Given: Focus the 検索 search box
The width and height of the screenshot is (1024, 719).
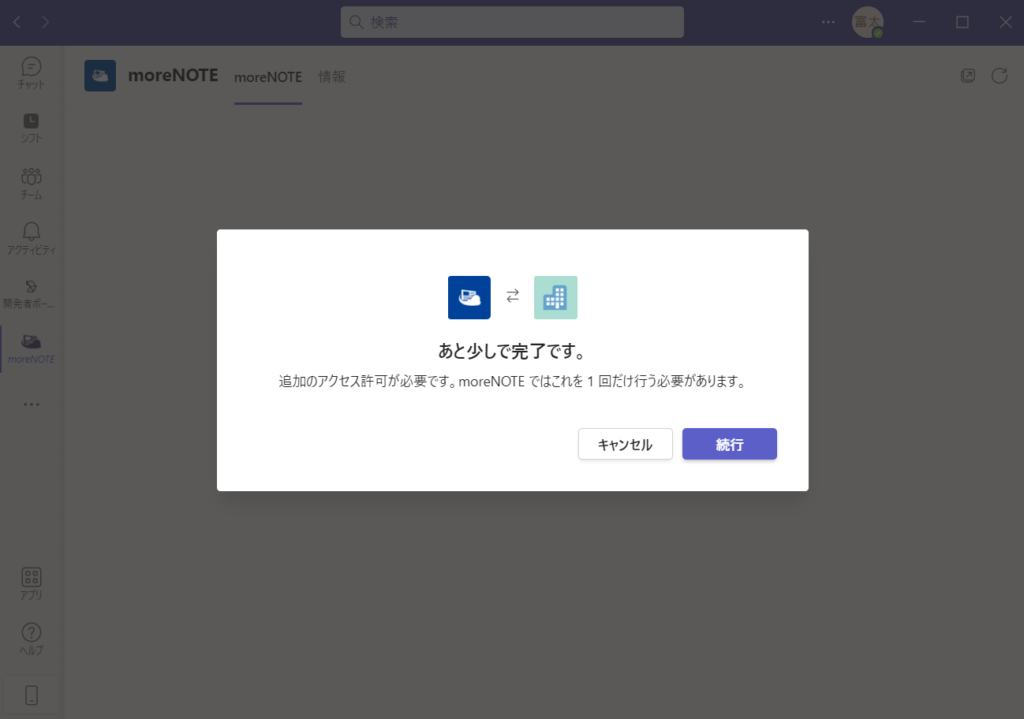Looking at the screenshot, I should (512, 22).
